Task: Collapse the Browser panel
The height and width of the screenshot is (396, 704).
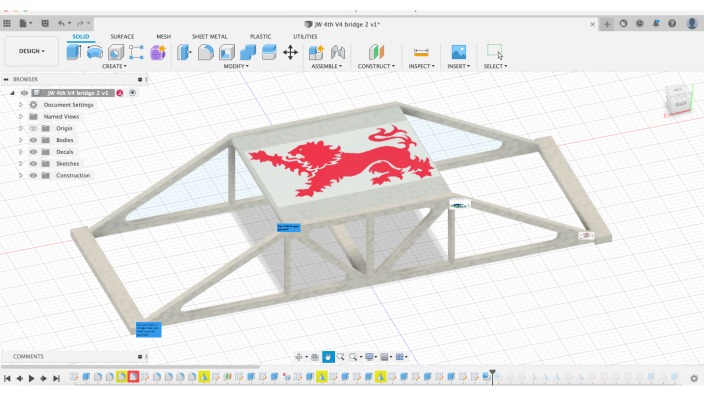Action: [6, 79]
